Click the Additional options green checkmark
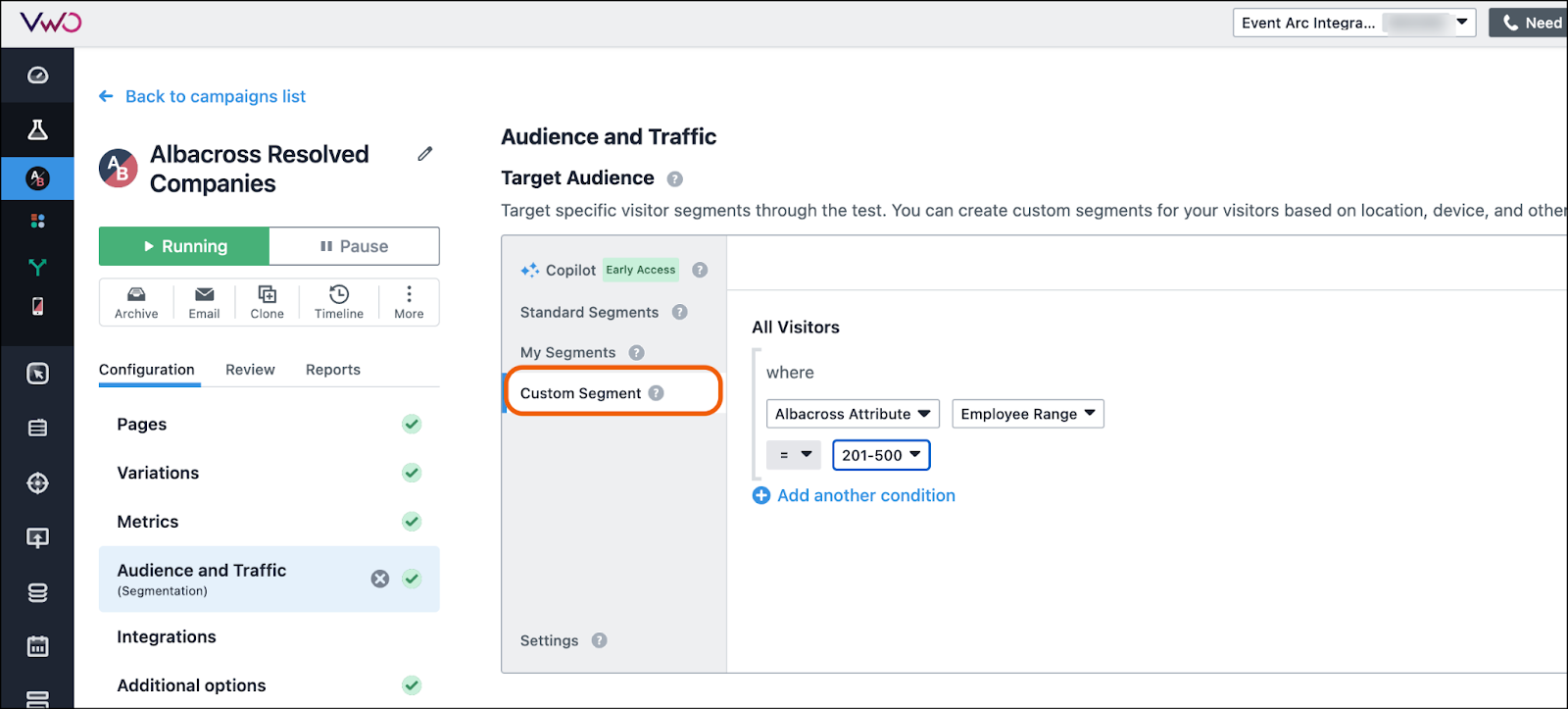Viewport: 1568px width, 709px height. click(412, 685)
